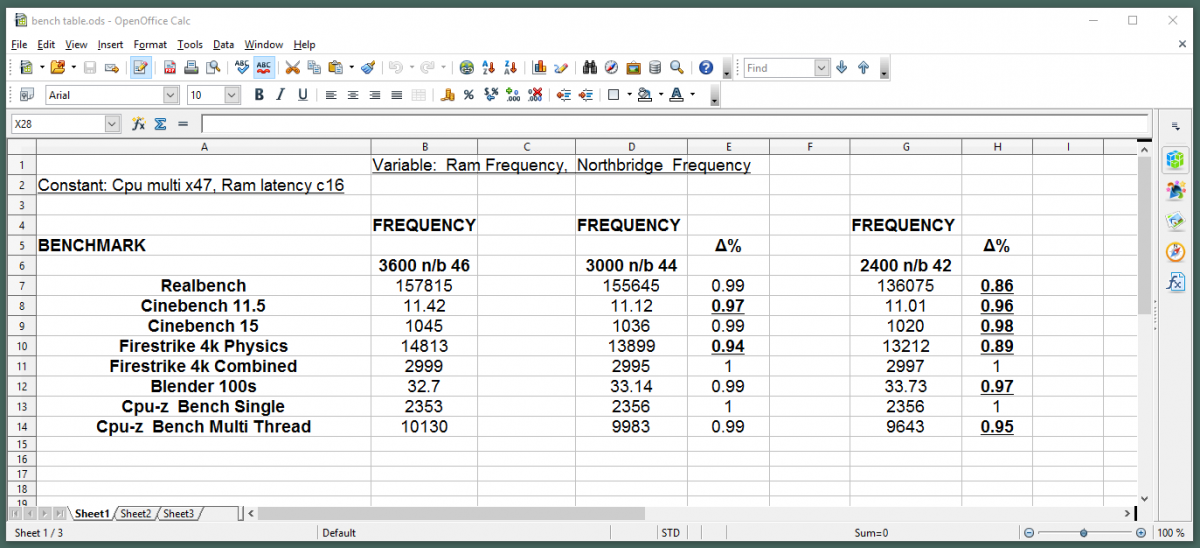Image resolution: width=1200 pixels, height=548 pixels.
Task: Click the Paste clipboard icon
Action: [336, 68]
